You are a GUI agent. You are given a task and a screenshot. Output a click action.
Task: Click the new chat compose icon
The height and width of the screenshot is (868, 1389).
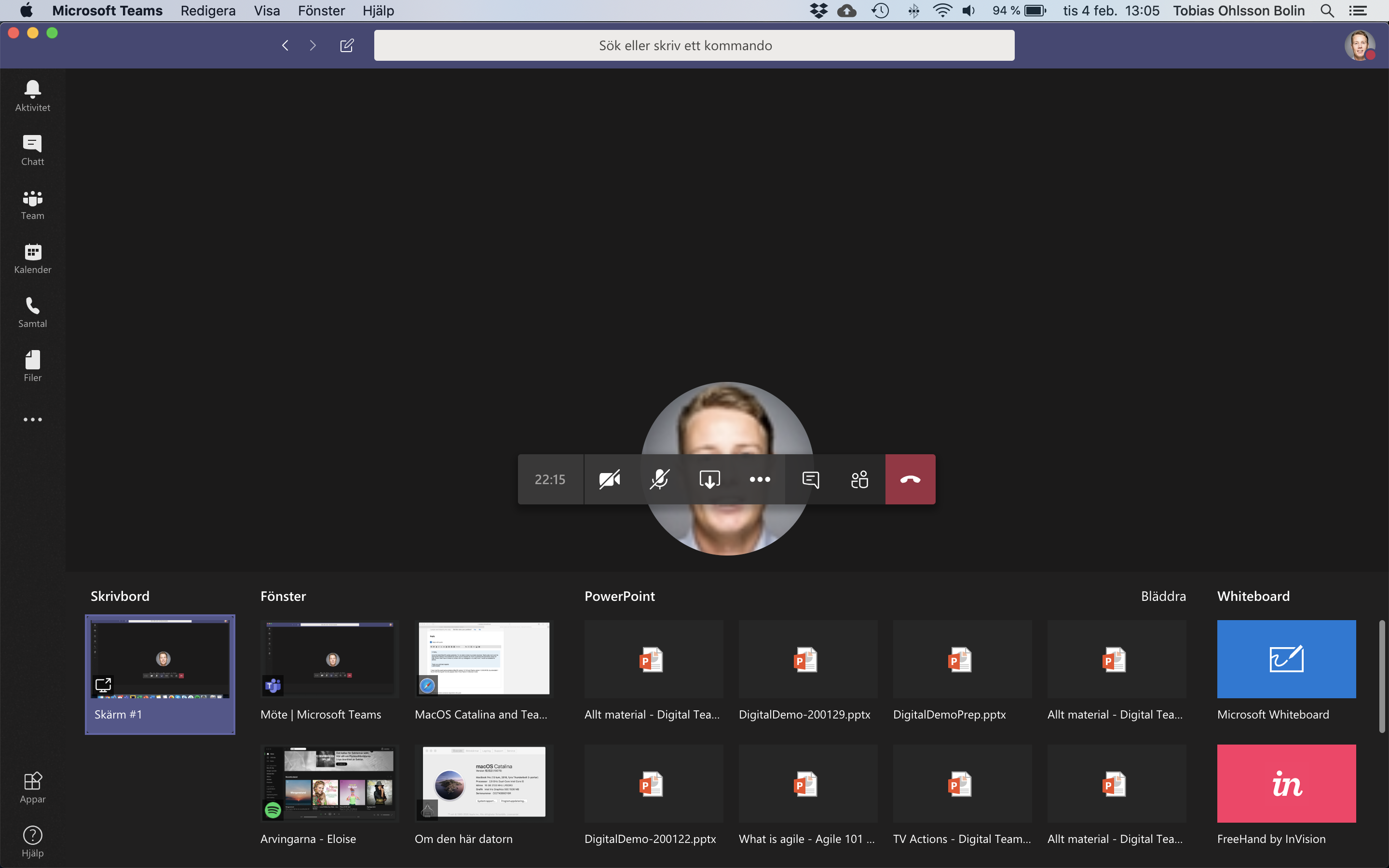pos(347,45)
